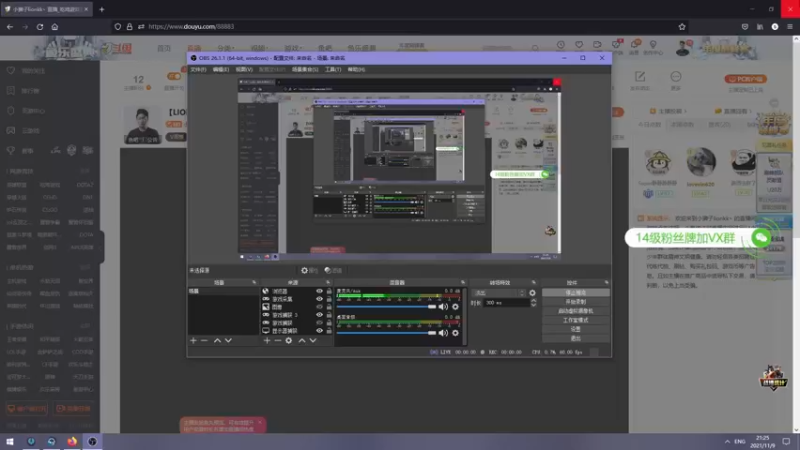Move the OBS scene down
The image size is (800, 450).
[x=228, y=340]
